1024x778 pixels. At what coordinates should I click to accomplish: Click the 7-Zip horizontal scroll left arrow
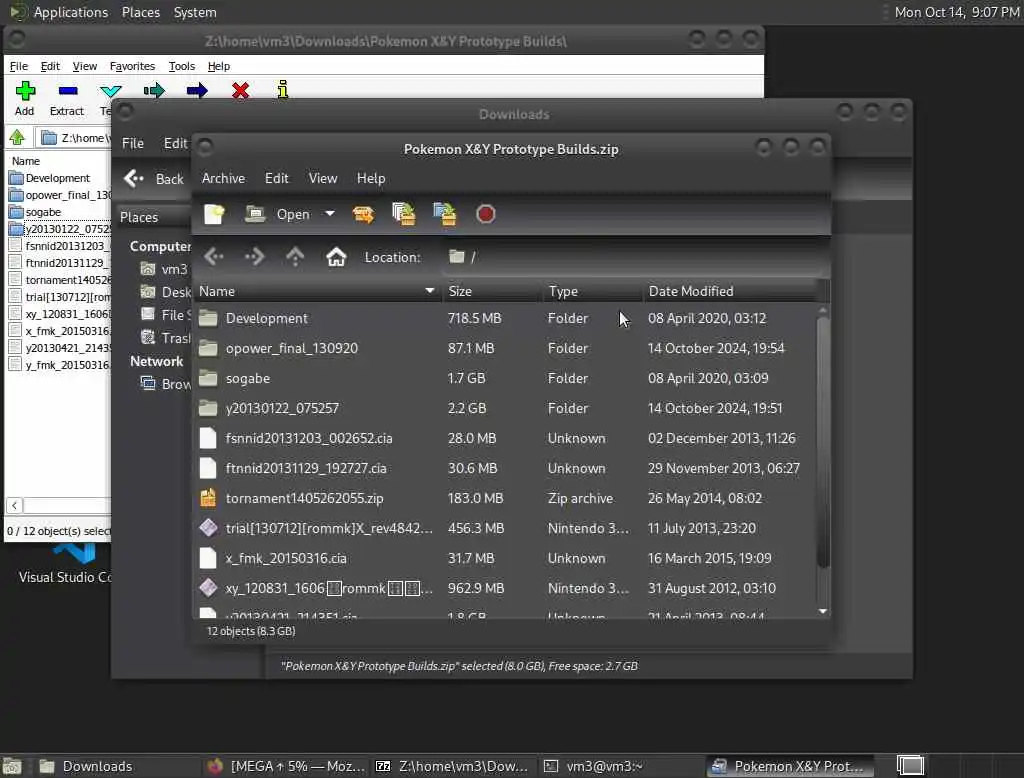(14, 505)
